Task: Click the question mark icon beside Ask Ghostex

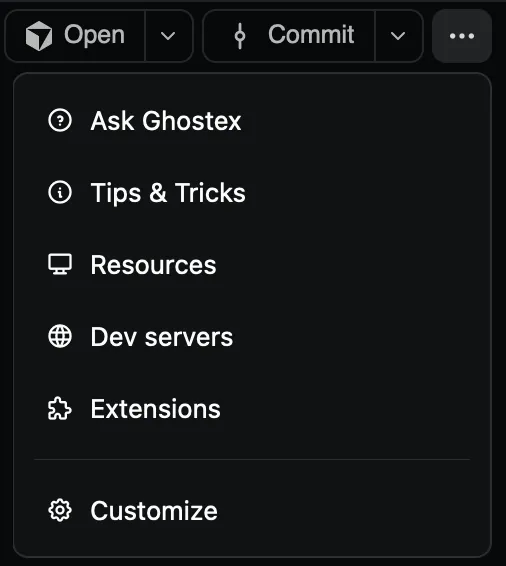Action: 60,120
